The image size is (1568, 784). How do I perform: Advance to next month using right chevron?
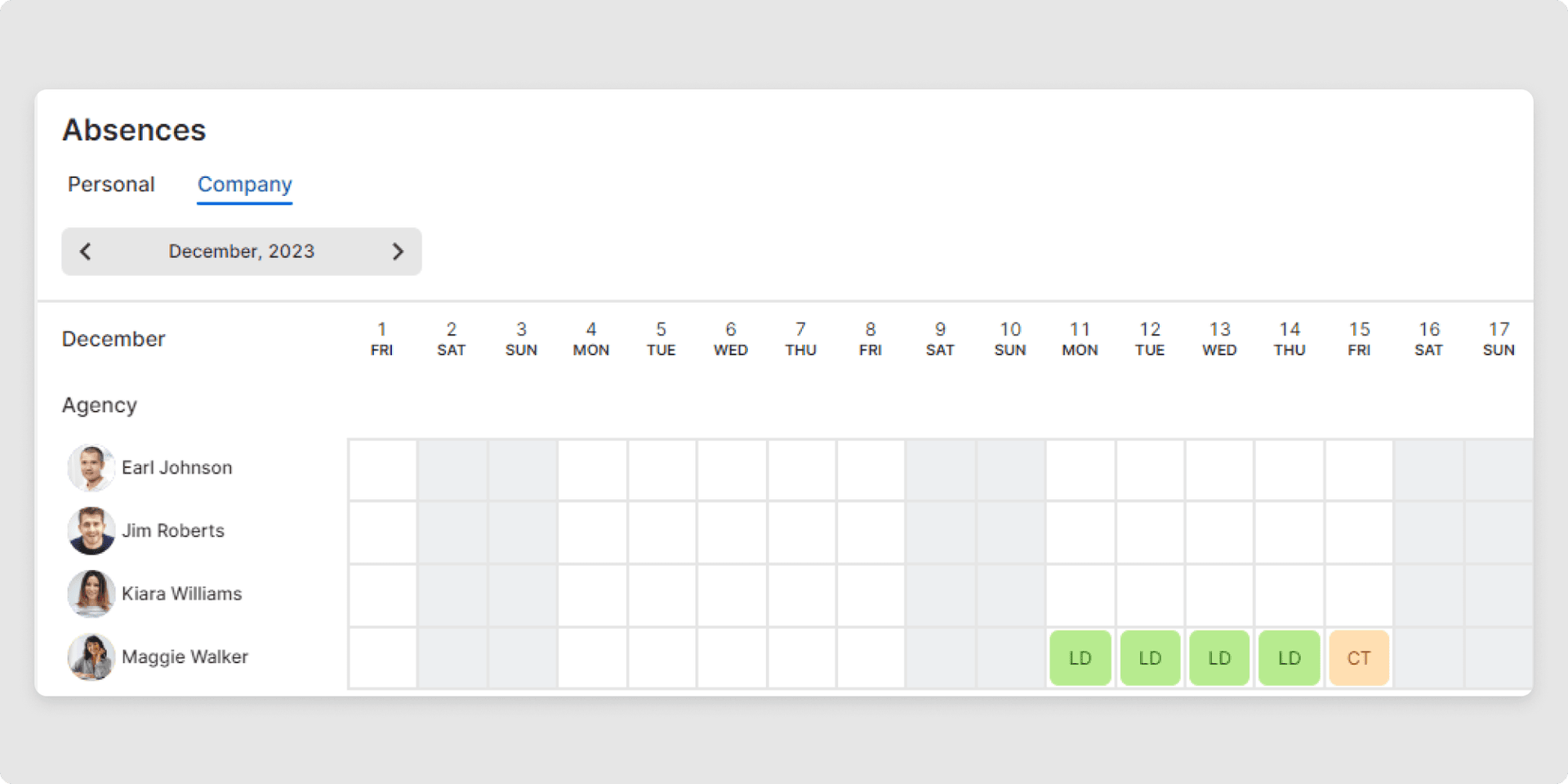(x=398, y=252)
